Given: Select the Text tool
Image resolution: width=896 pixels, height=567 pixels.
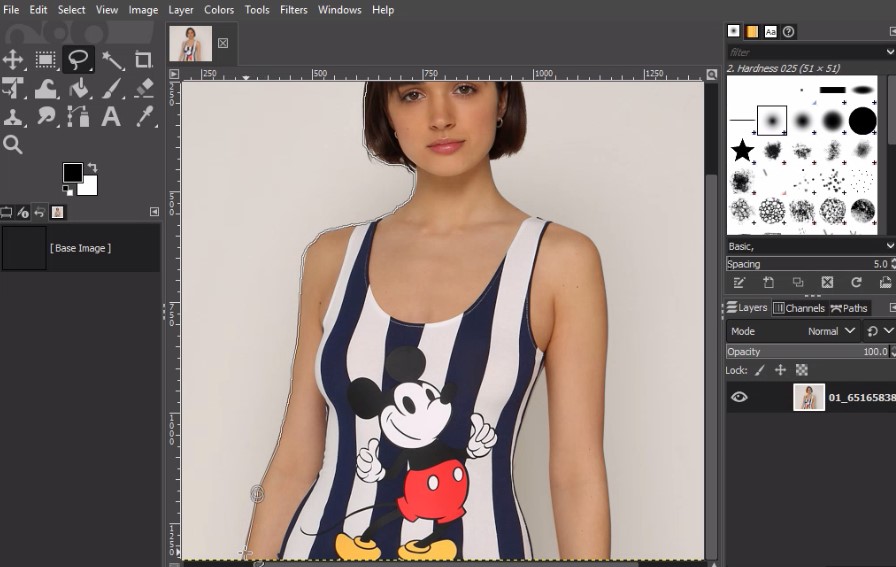Looking at the screenshot, I should click(x=111, y=117).
